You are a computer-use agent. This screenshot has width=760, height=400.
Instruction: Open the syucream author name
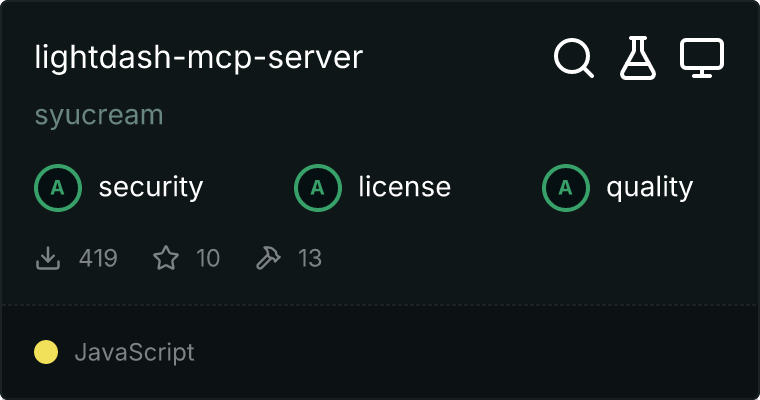pos(98,115)
